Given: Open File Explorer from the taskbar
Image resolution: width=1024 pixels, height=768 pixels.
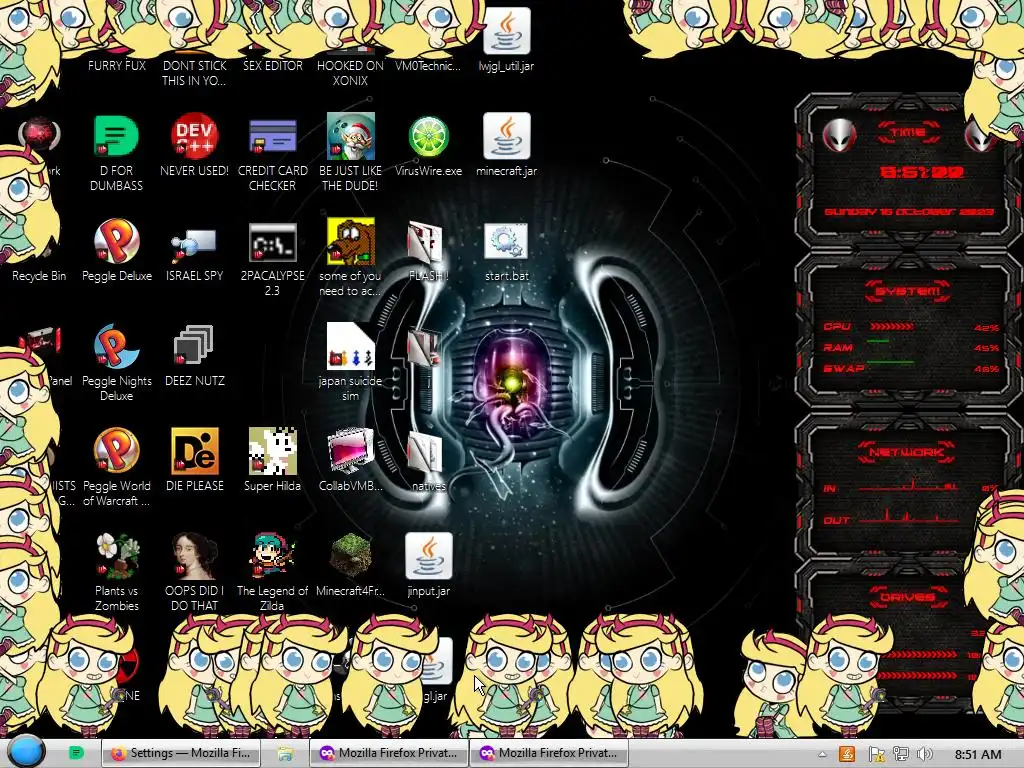Looking at the screenshot, I should 285,754.
